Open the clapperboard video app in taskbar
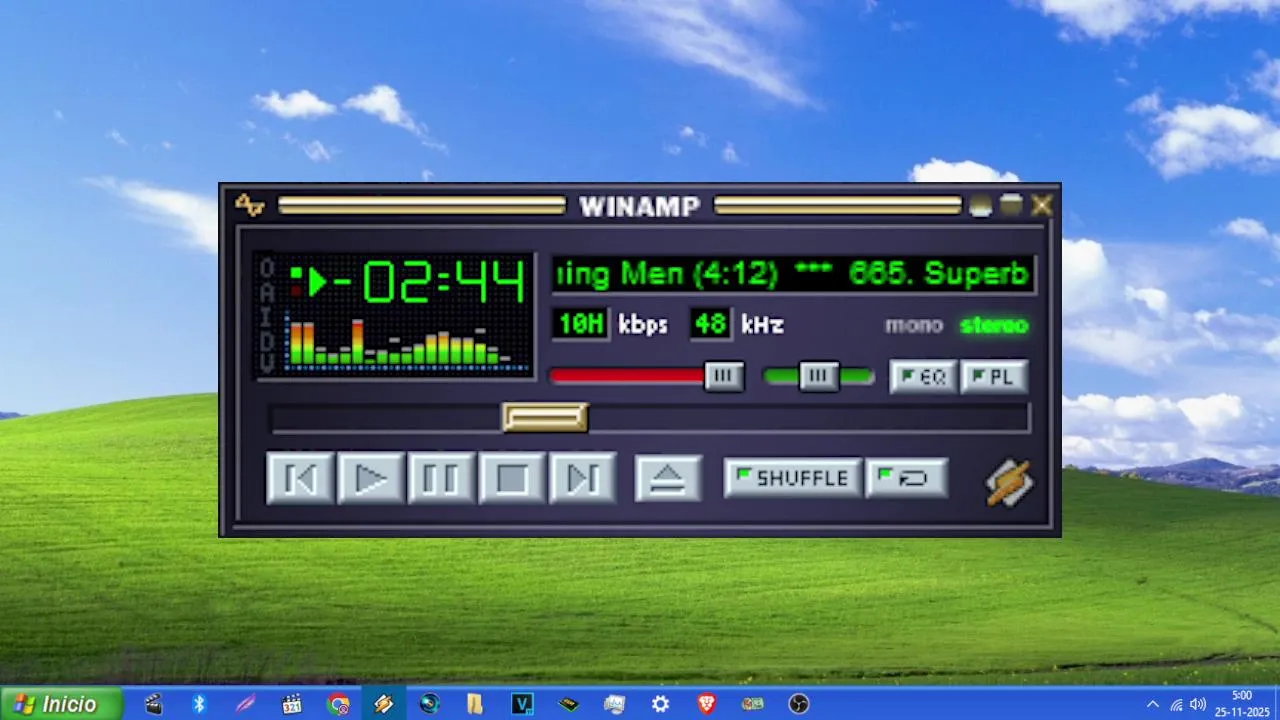 153,704
